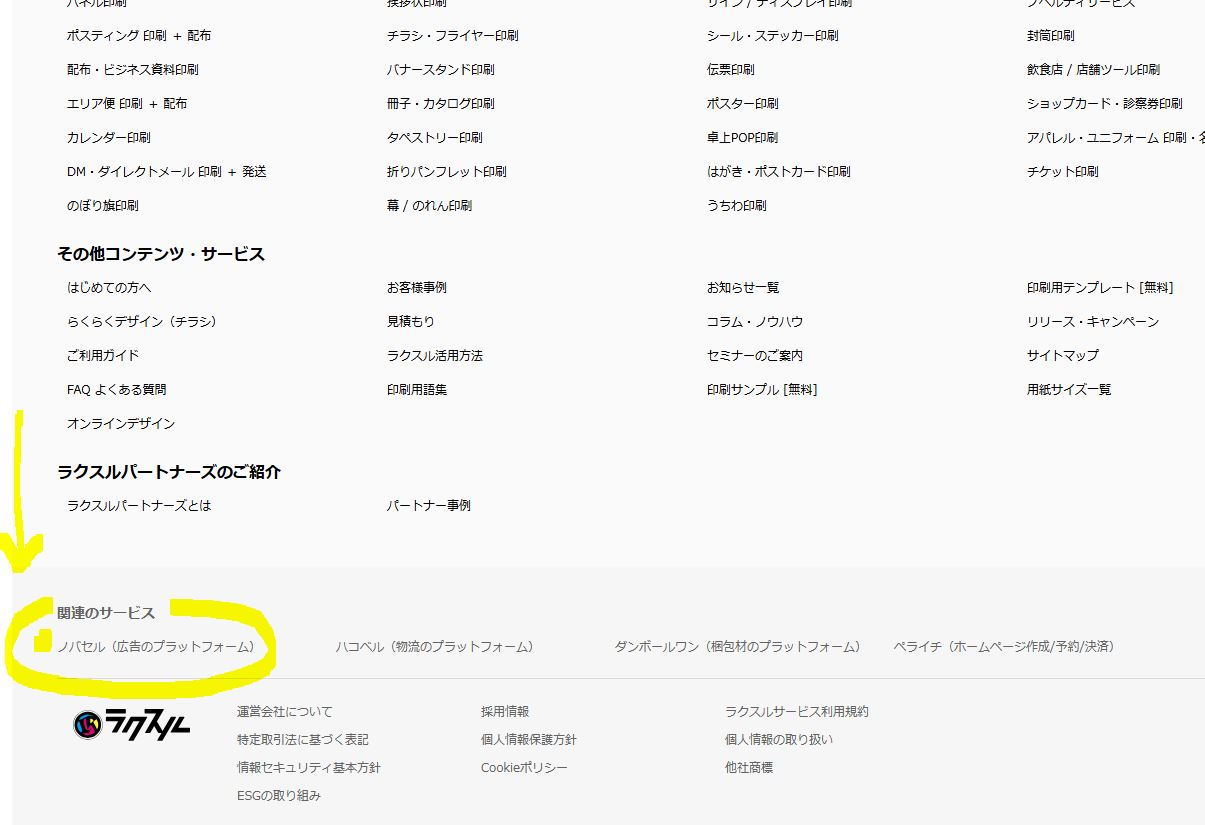Open 個人情報保護方針 link

coord(529,740)
